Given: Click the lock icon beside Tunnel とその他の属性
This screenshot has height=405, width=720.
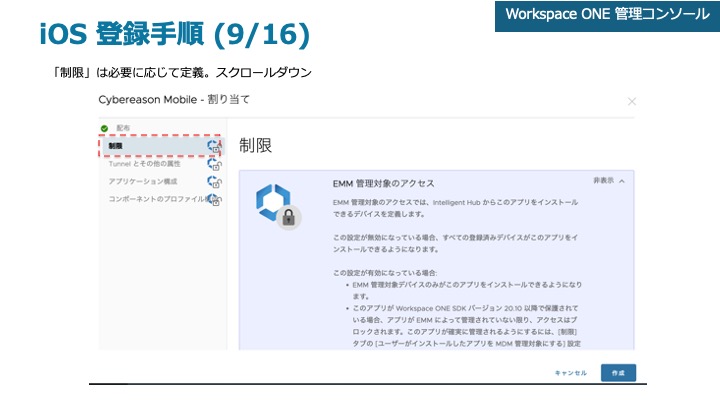Looking at the screenshot, I should [214, 164].
